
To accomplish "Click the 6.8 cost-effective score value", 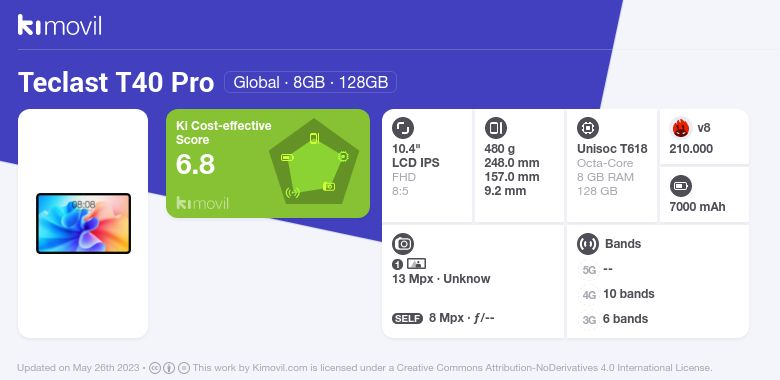I will coord(195,164).
